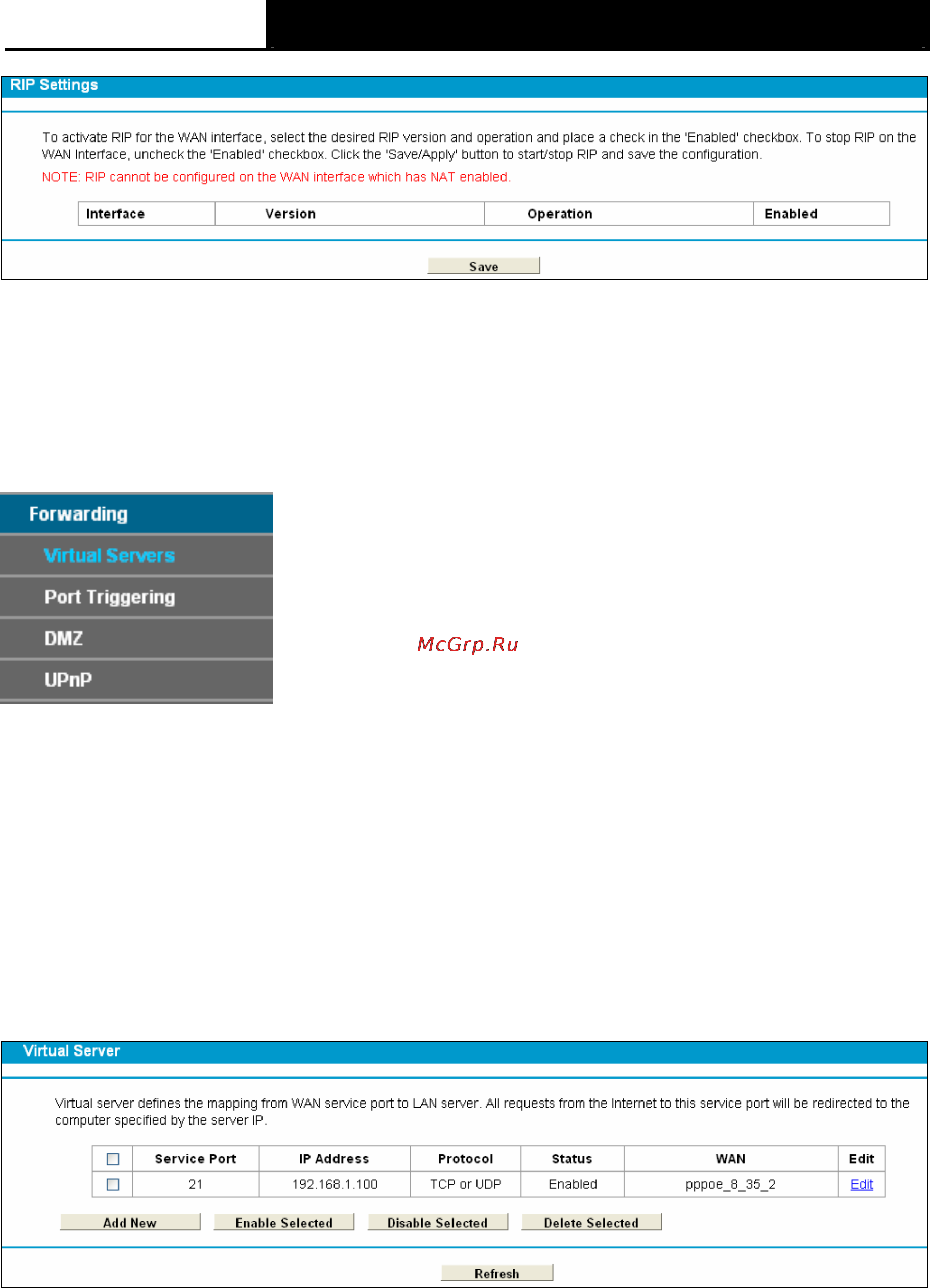Click the Disable Selected button

click(438, 1222)
